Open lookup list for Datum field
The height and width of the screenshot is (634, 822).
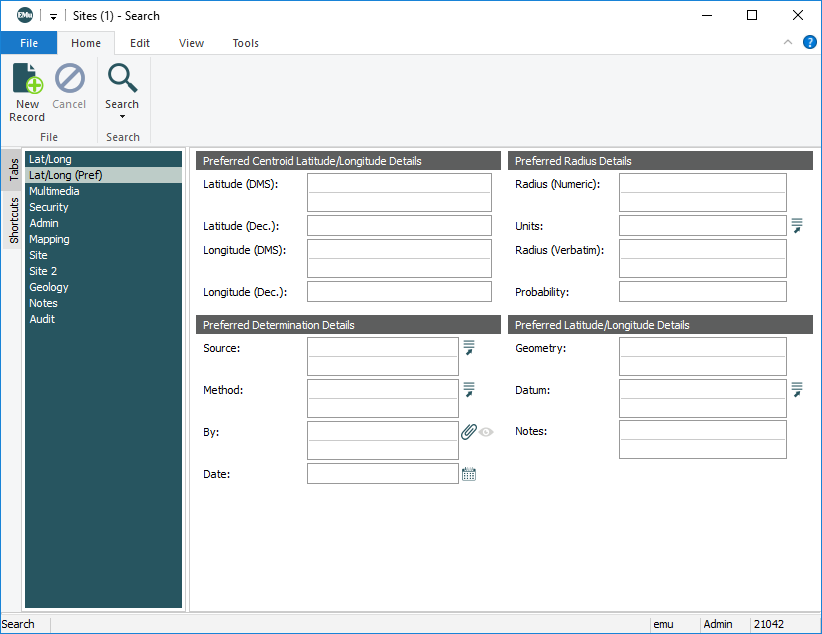(797, 390)
